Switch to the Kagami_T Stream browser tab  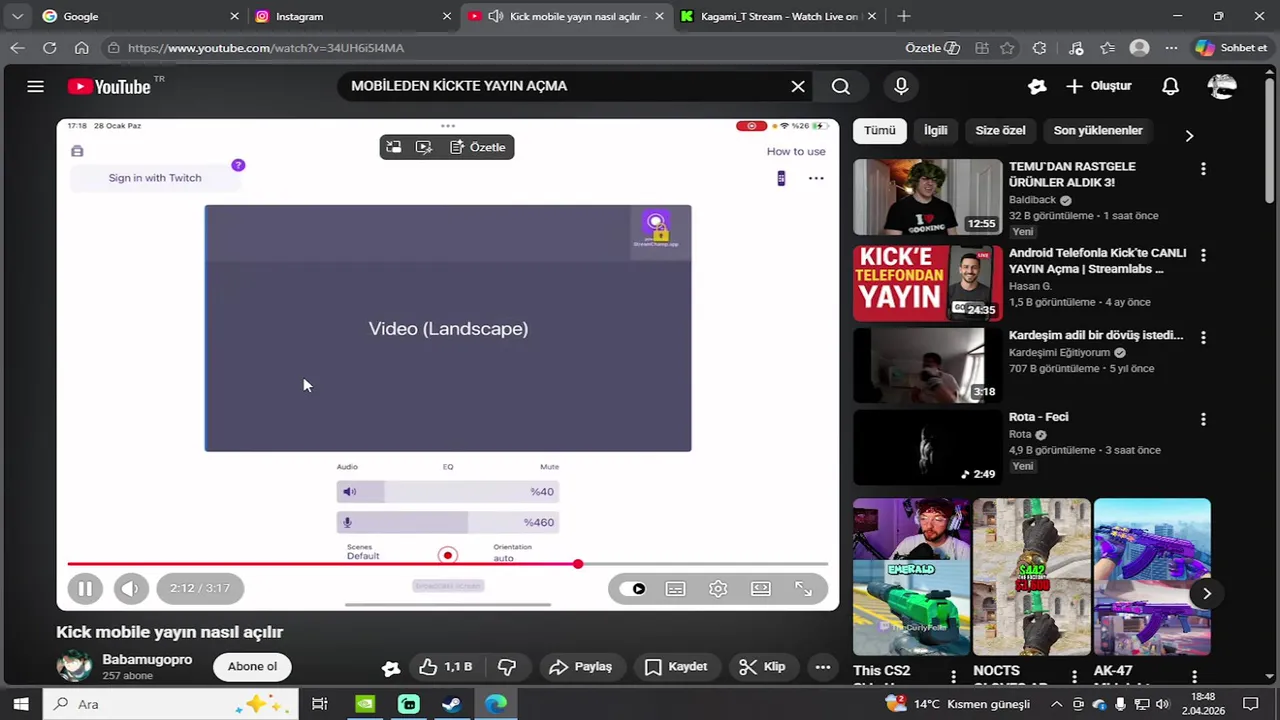point(780,16)
